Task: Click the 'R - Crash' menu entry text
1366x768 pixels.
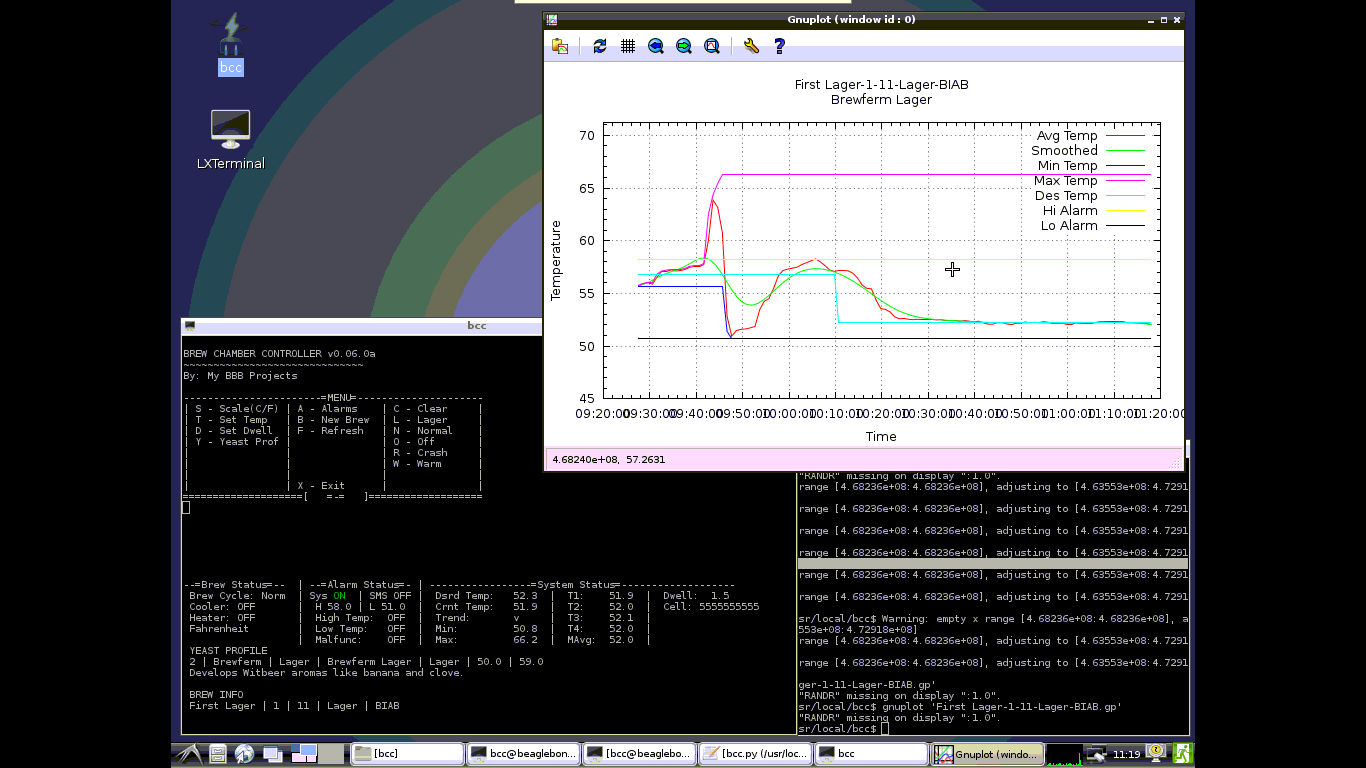Action: (420, 453)
